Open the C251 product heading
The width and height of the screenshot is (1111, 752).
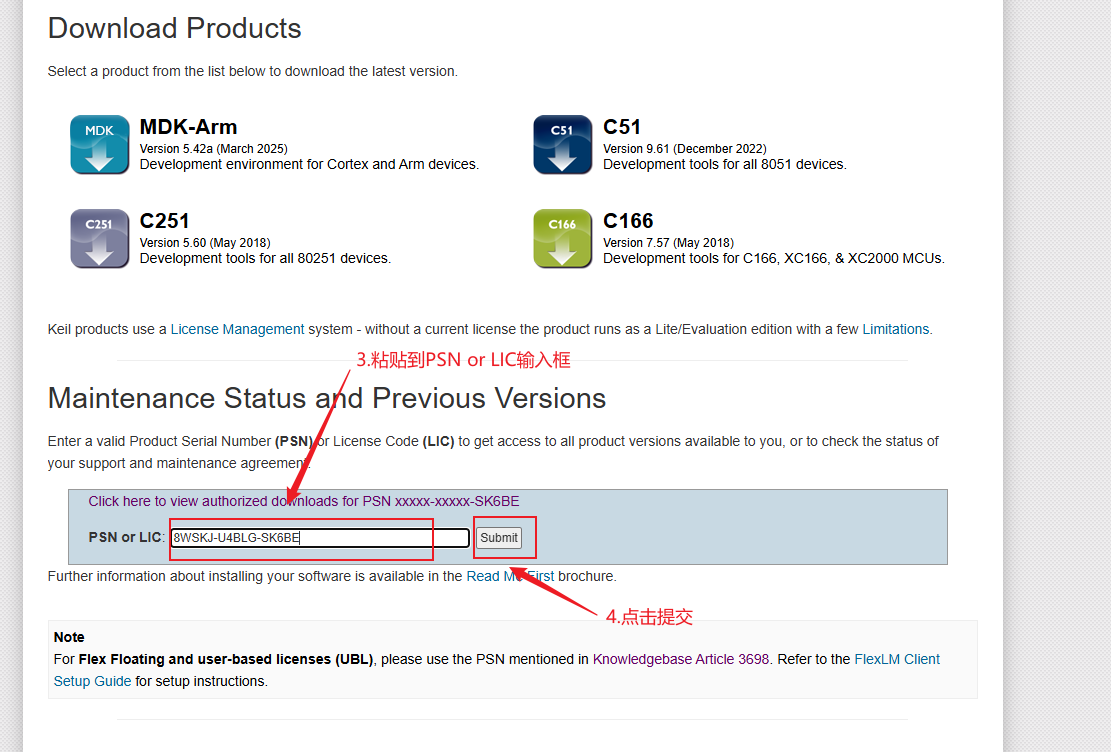[x=164, y=221]
